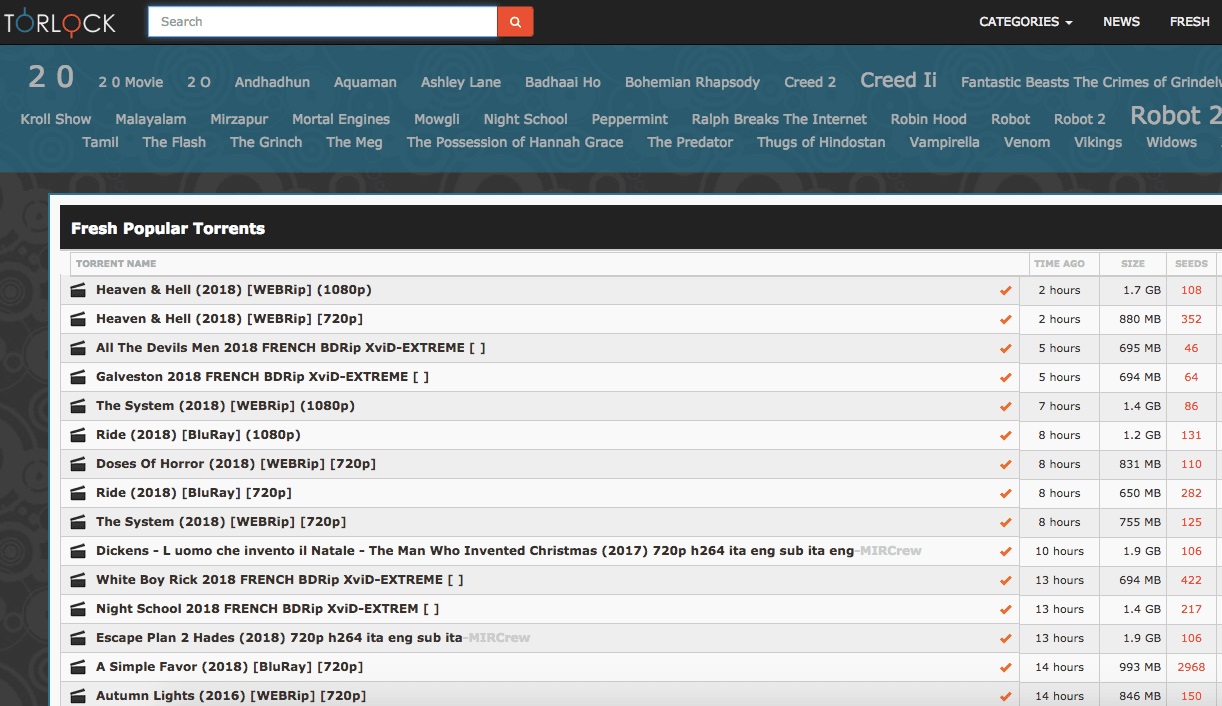Screen dimensions: 1222x706
Task: Click movie icon beside A Simple Favor
Action: [x=78, y=667]
